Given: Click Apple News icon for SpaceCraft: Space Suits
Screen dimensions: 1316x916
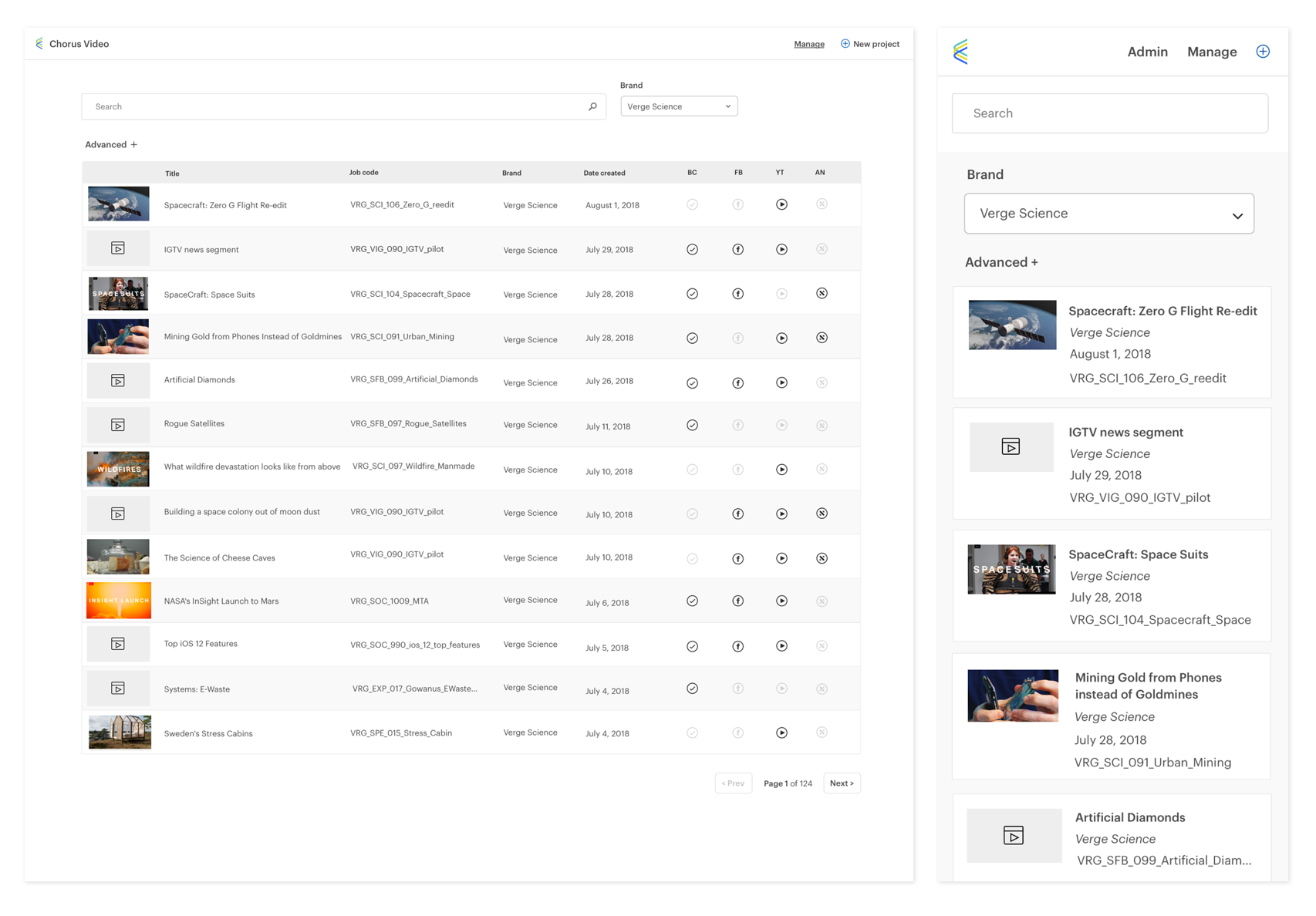Looking at the screenshot, I should tap(822, 293).
